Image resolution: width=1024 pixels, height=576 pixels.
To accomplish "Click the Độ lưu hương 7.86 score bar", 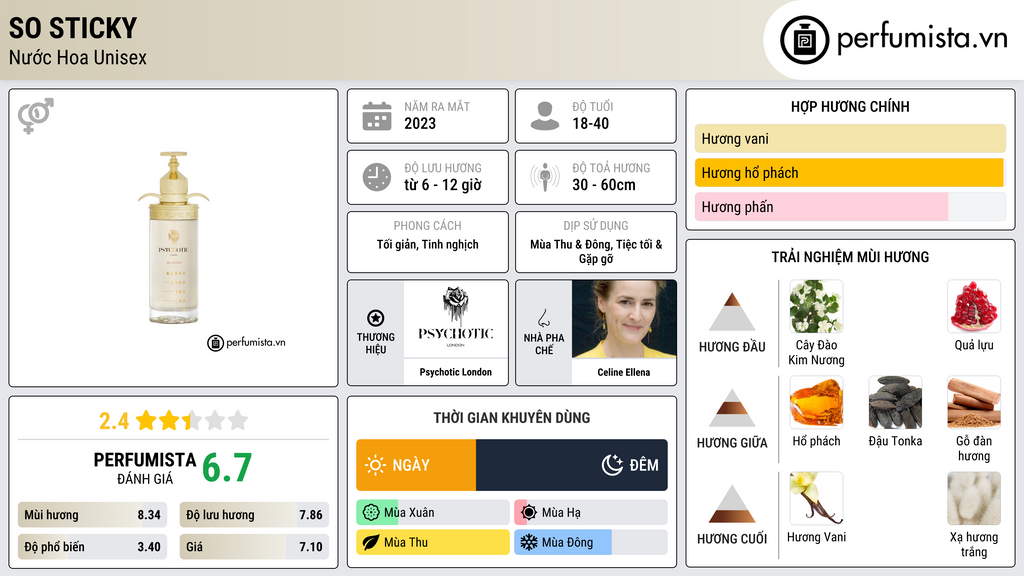I will 254,515.
